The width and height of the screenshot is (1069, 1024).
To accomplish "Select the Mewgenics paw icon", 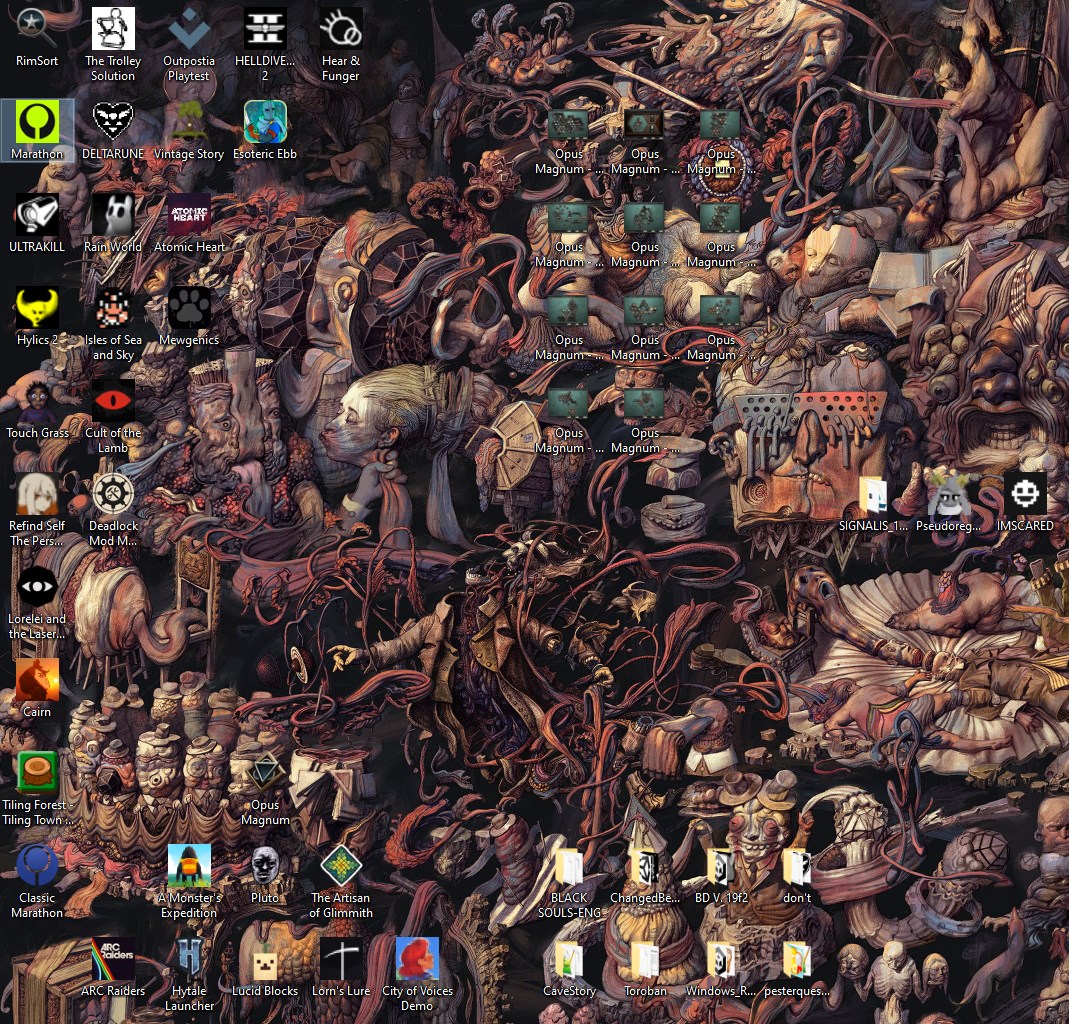I will tap(189, 307).
